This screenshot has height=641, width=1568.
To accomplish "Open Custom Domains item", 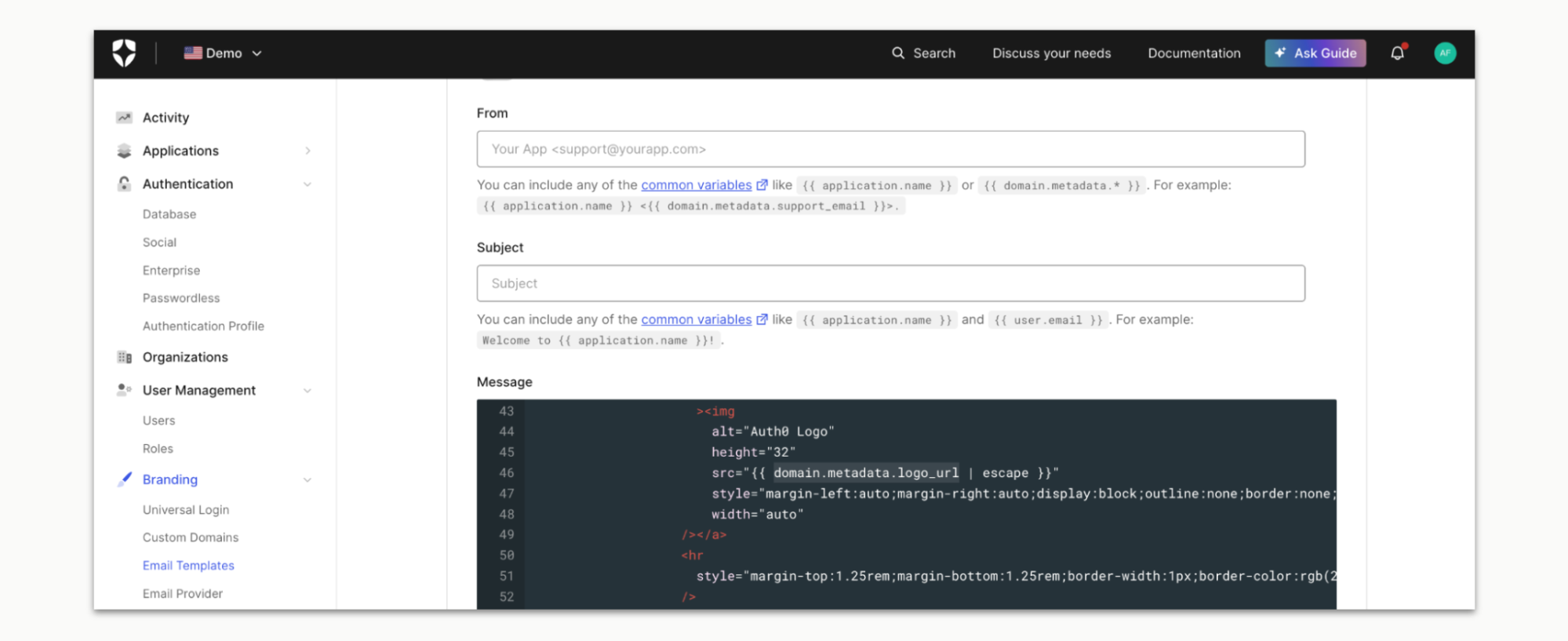I will coord(191,537).
